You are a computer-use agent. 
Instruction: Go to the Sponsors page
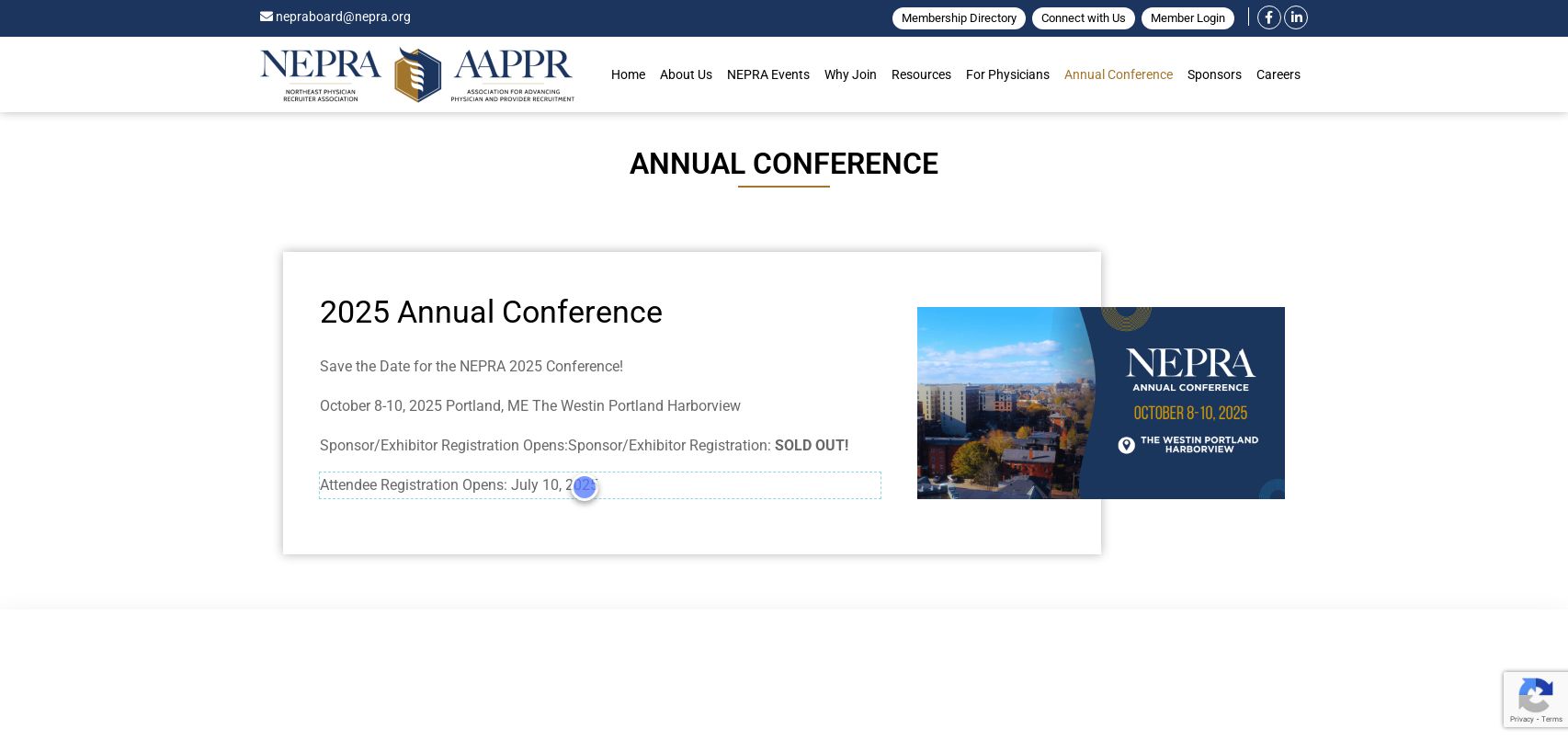click(1214, 74)
